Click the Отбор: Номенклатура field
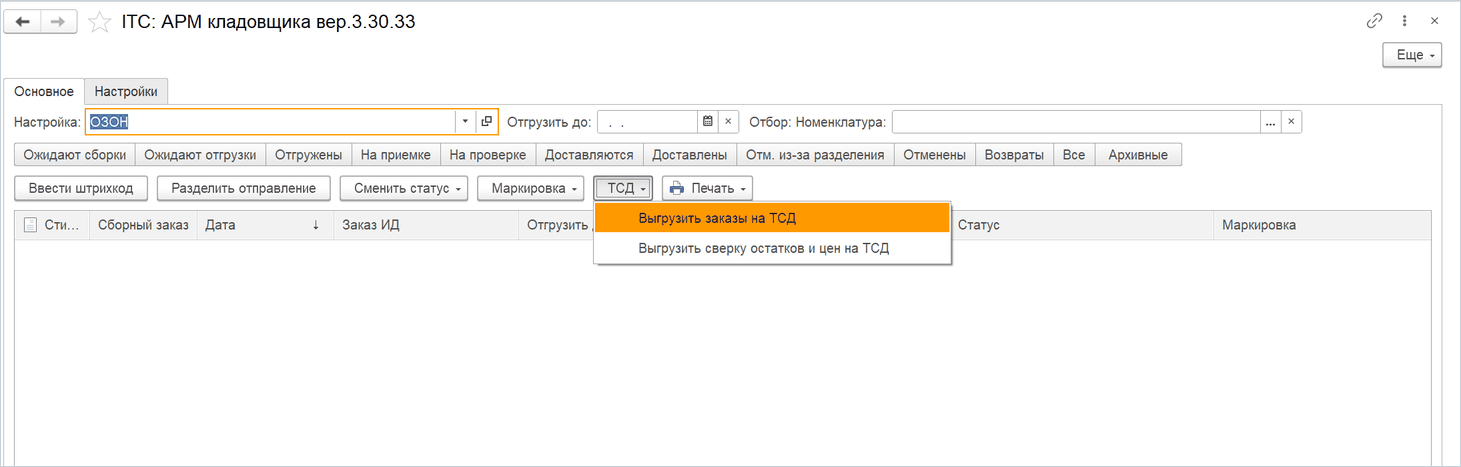The height and width of the screenshot is (467, 1461). (1076, 122)
